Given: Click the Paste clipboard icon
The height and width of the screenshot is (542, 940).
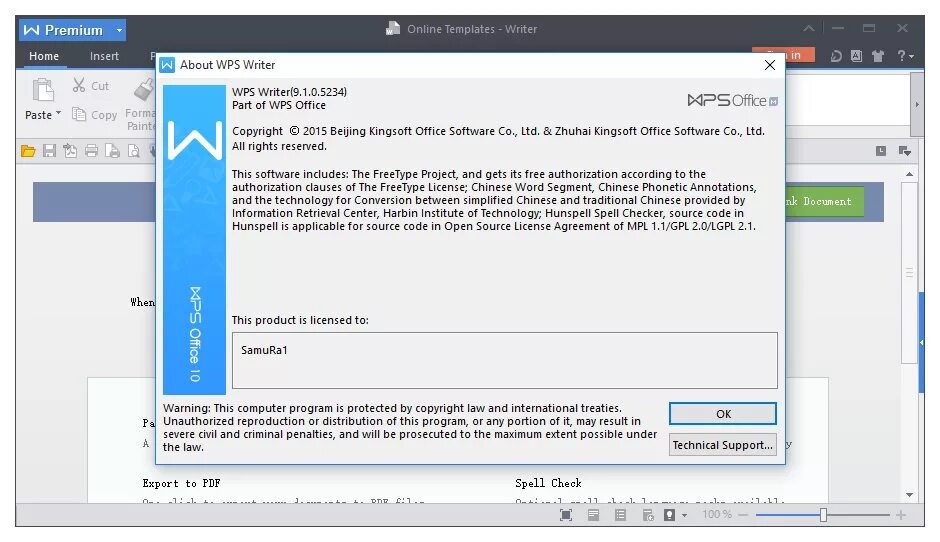Looking at the screenshot, I should pyautogui.click(x=43, y=90).
